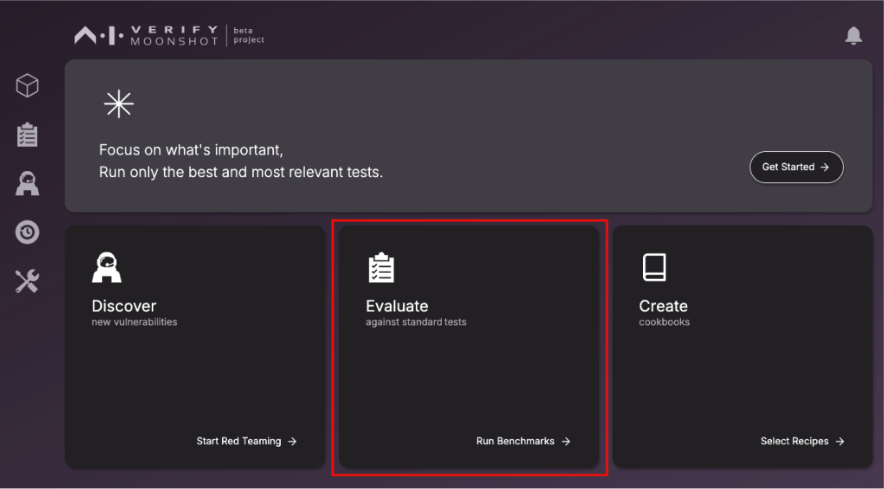Open utilities wrench icon in sidebar

(27, 281)
